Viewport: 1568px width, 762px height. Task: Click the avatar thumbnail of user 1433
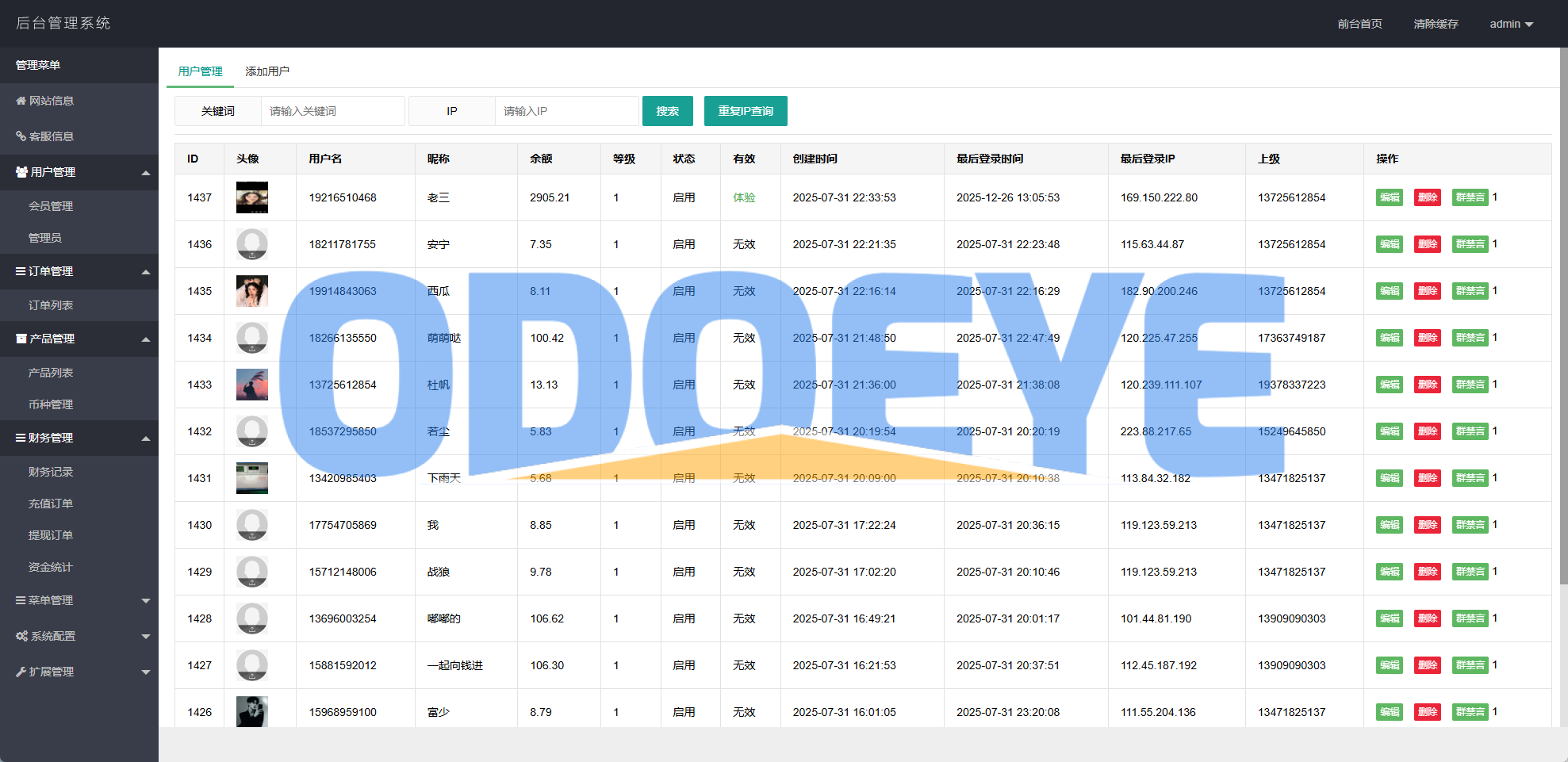coord(252,385)
